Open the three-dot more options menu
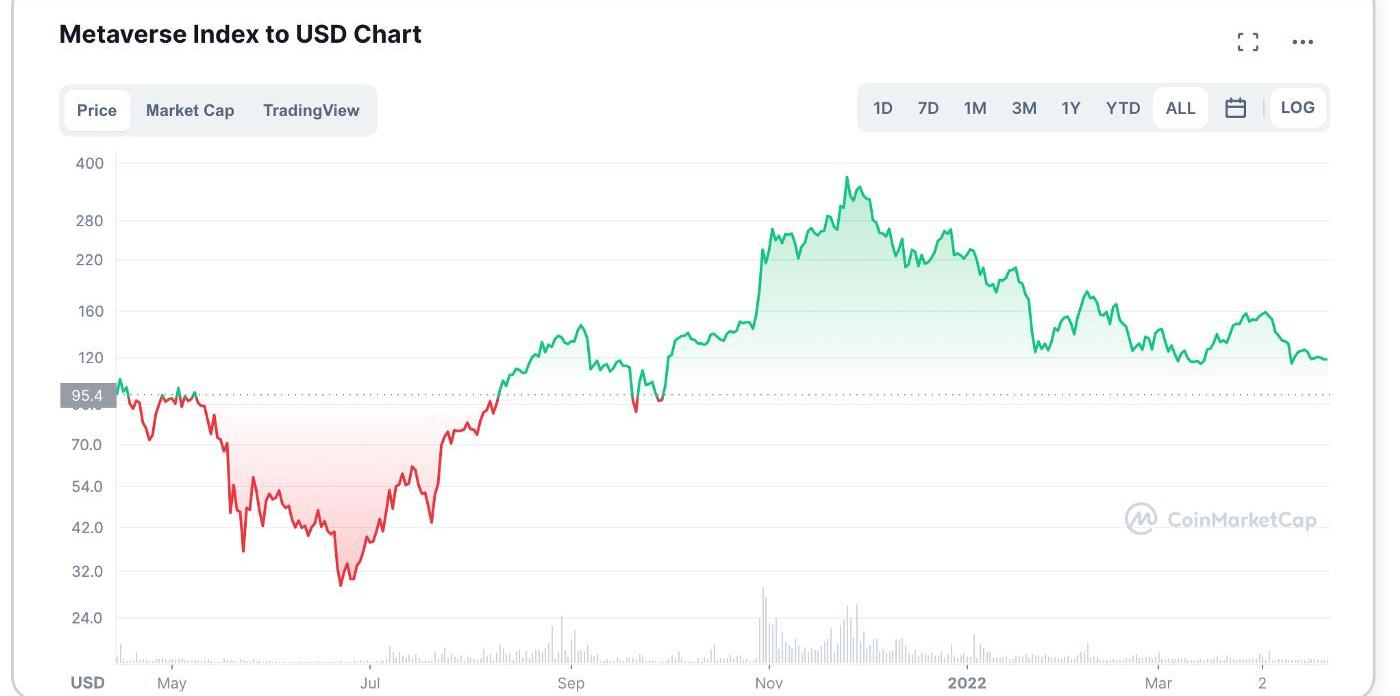The width and height of the screenshot is (1400, 696). (1302, 42)
